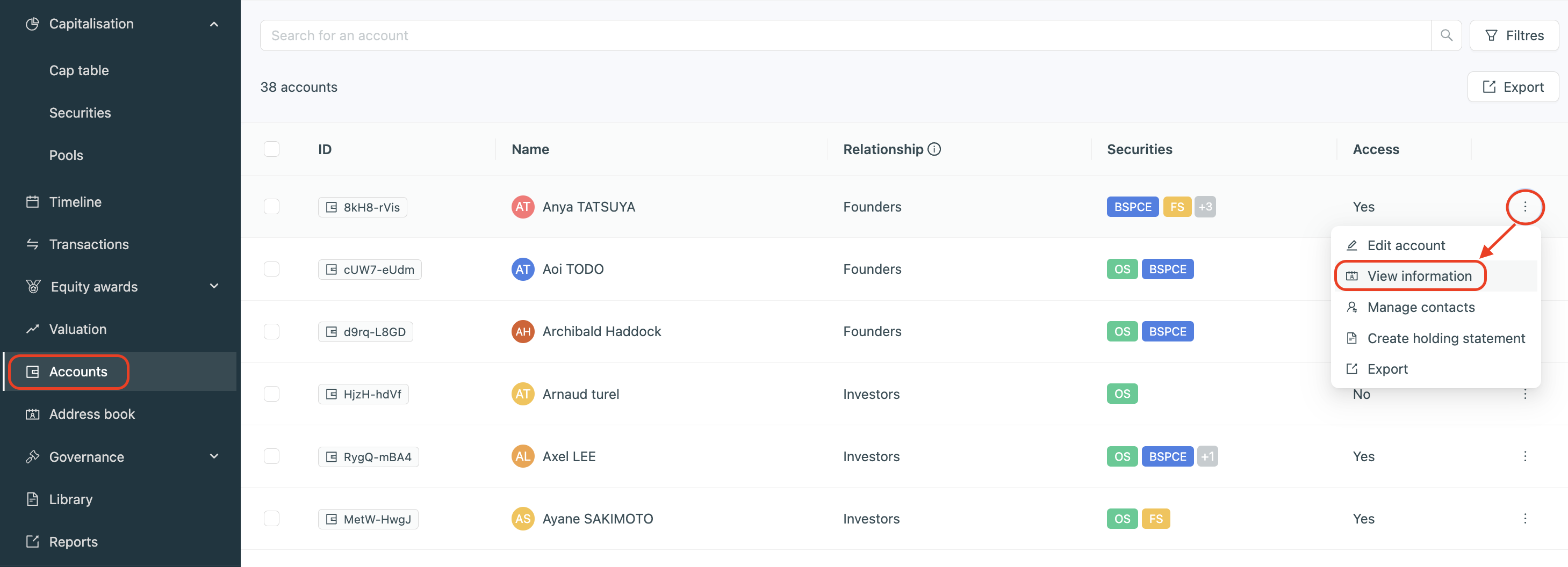Click the +3 securities badge for Anya TATSUYA
The image size is (1568, 567).
[1205, 207]
